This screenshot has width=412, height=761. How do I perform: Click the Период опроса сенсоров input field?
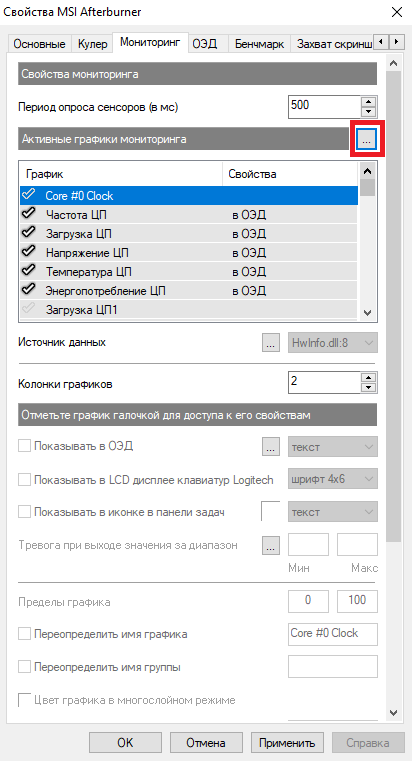click(325, 107)
